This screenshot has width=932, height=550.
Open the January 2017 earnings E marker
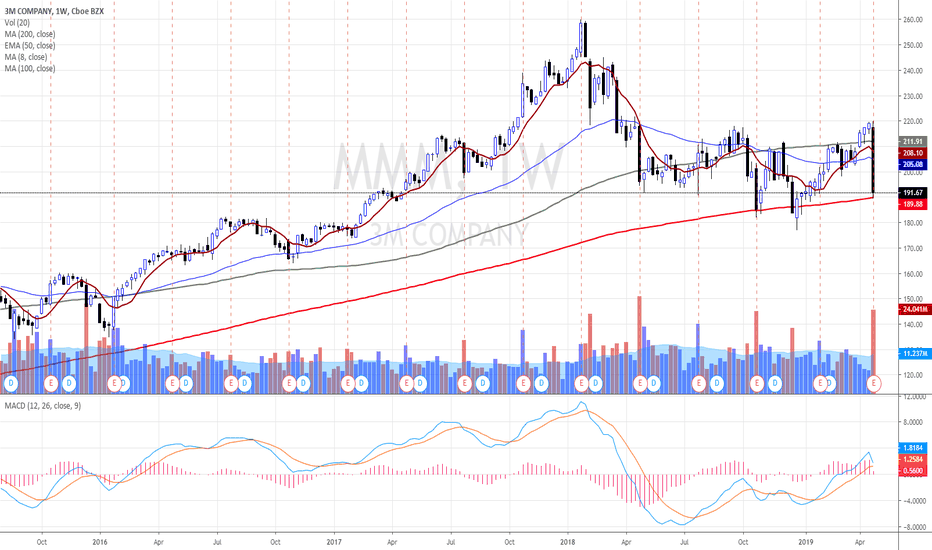click(348, 384)
